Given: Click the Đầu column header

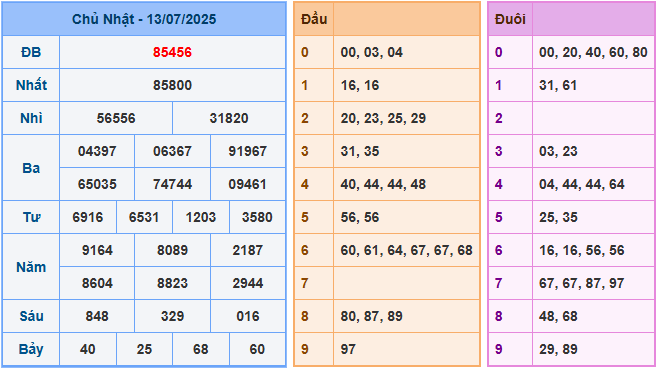Looking at the screenshot, I should pos(314,19).
